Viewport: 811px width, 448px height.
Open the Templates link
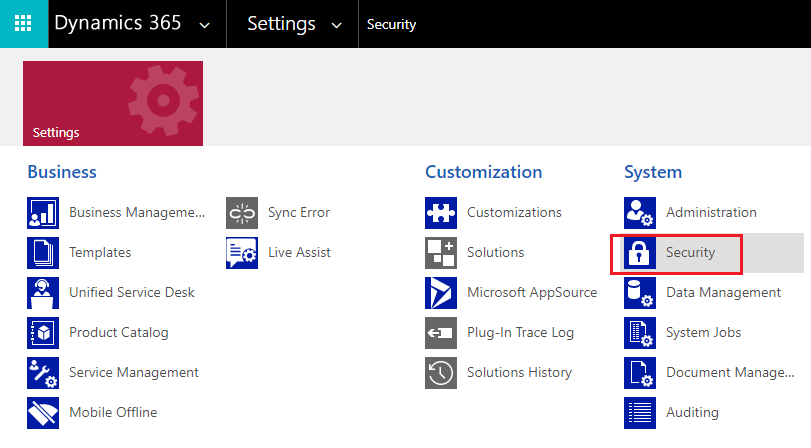[100, 252]
